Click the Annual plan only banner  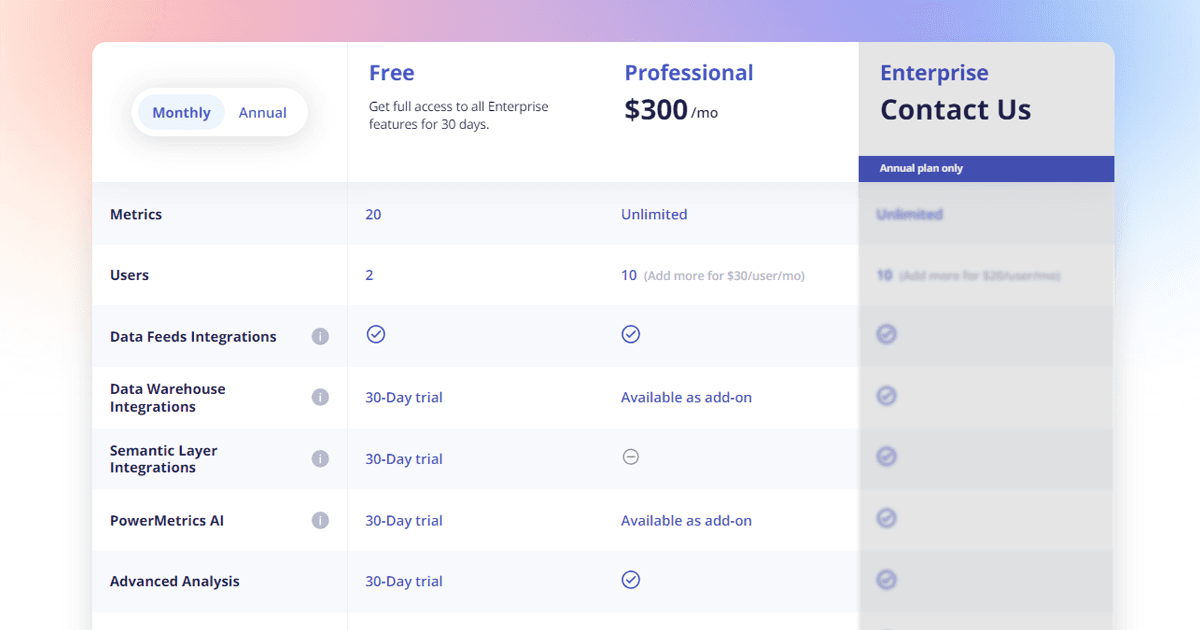point(986,169)
